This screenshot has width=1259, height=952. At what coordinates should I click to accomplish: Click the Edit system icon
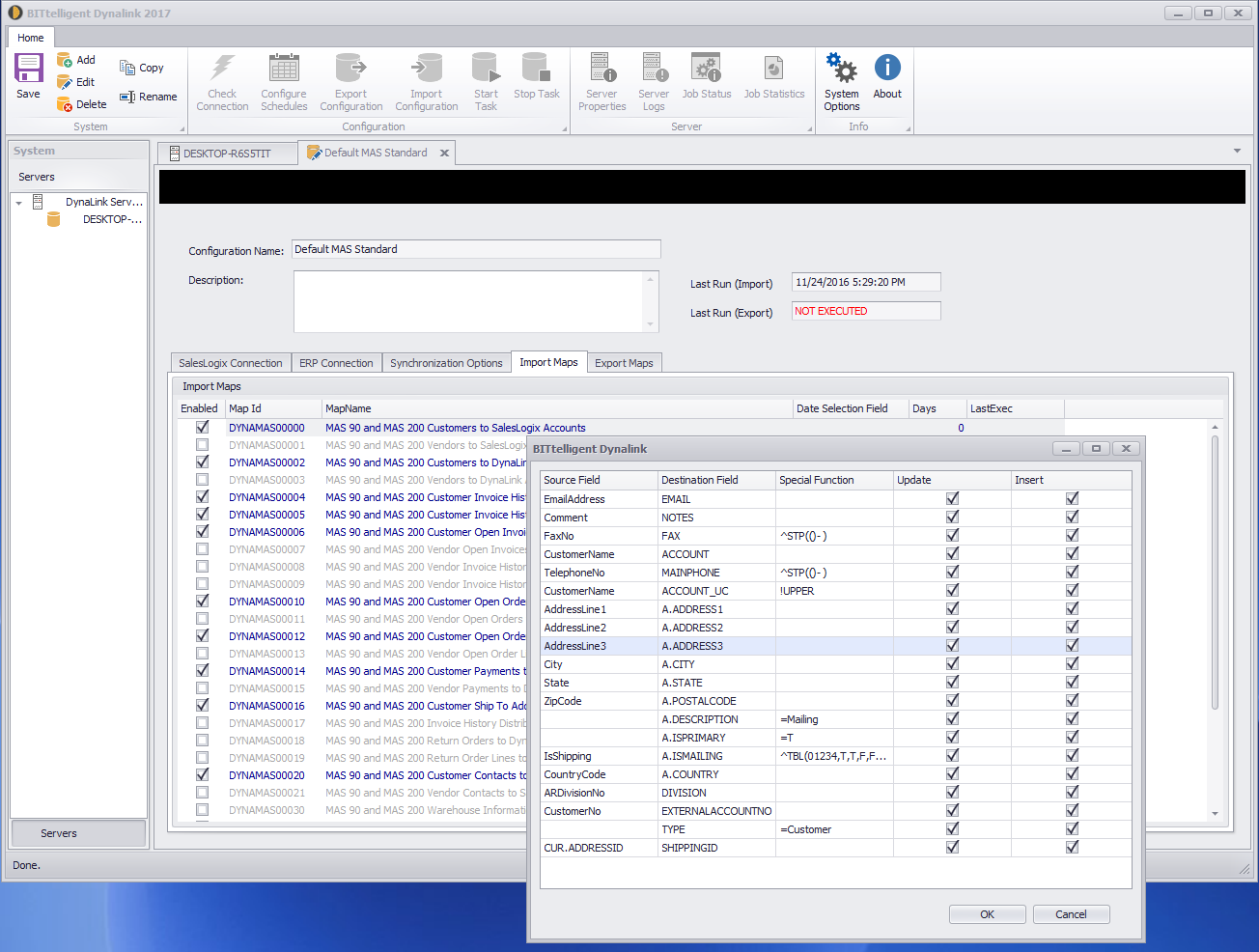65,82
